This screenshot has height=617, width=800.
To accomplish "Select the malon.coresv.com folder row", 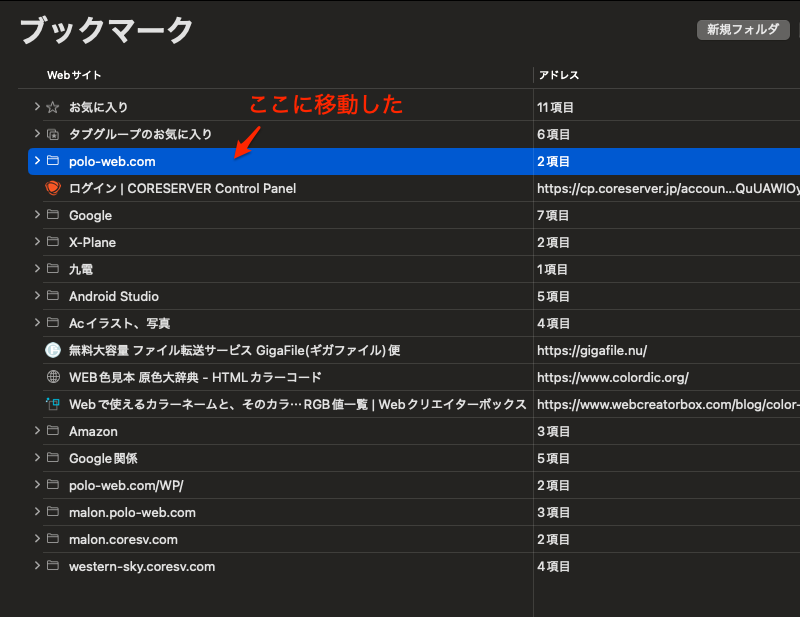I will point(123,539).
